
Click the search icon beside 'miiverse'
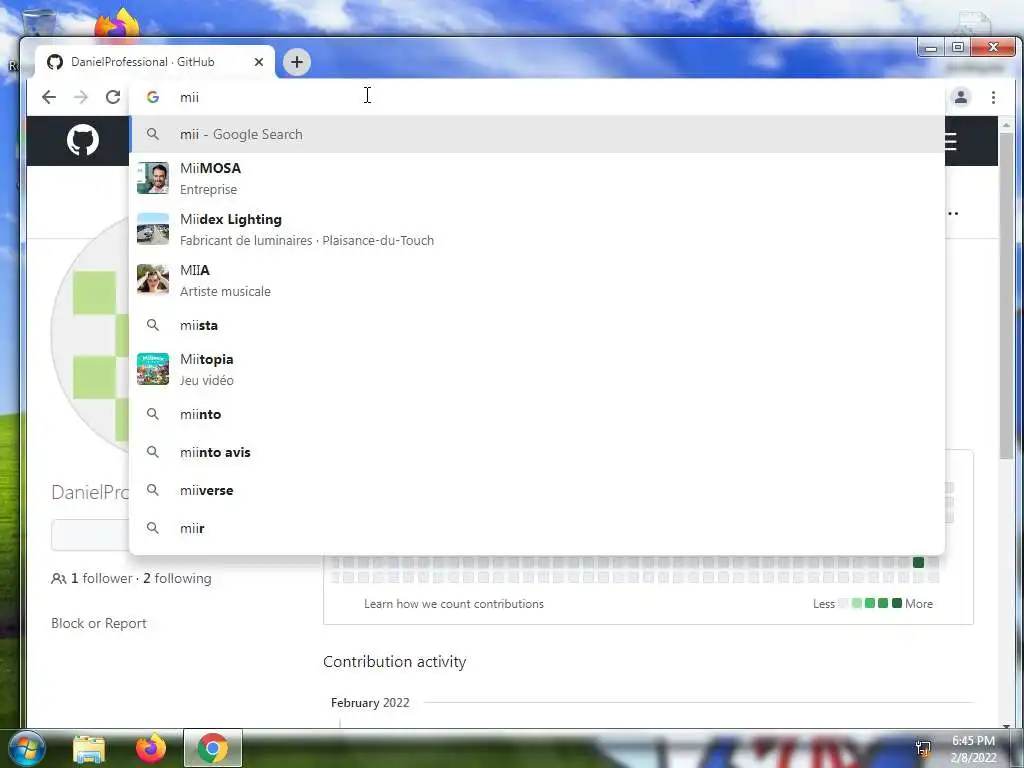point(153,489)
